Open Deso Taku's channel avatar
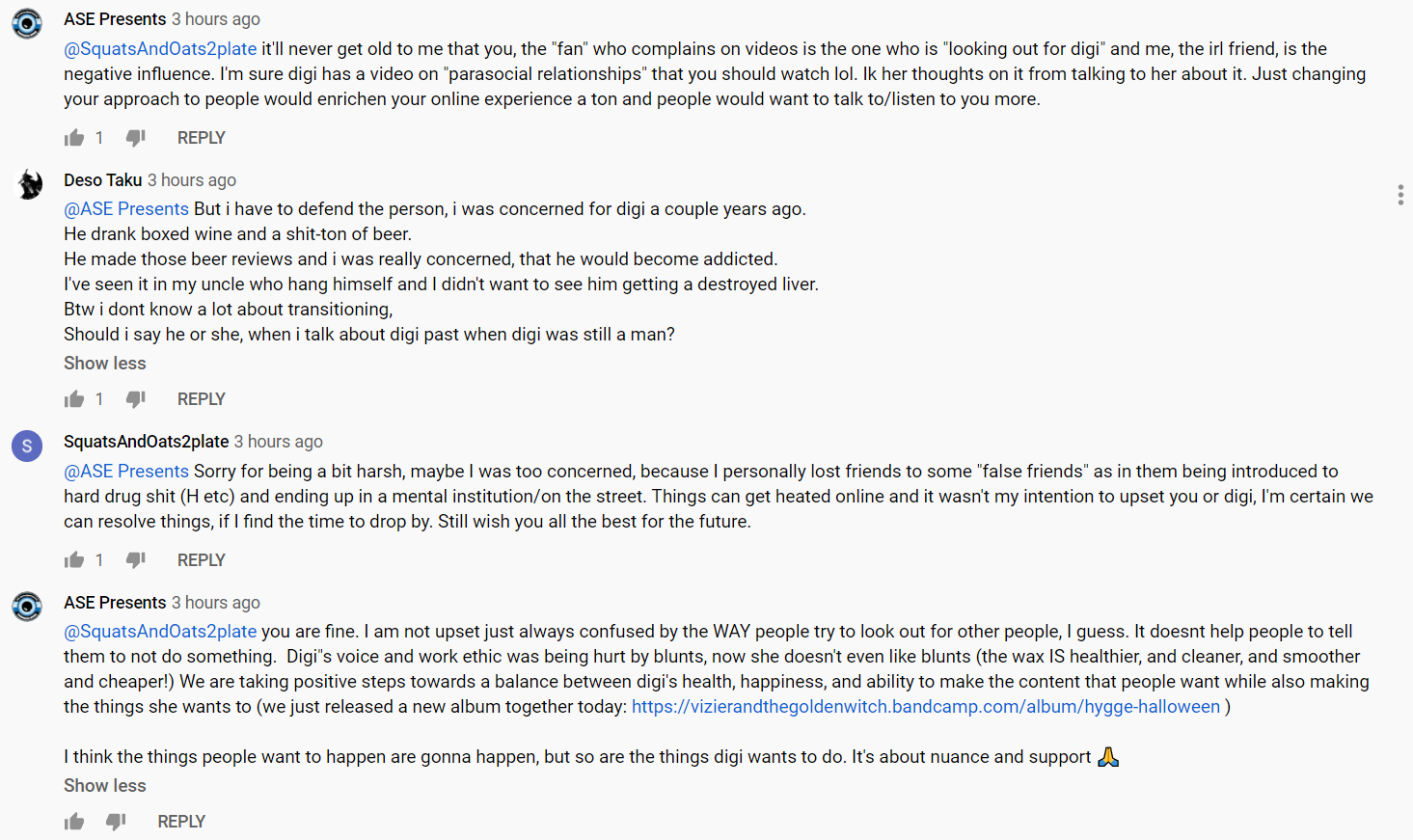 [x=28, y=184]
